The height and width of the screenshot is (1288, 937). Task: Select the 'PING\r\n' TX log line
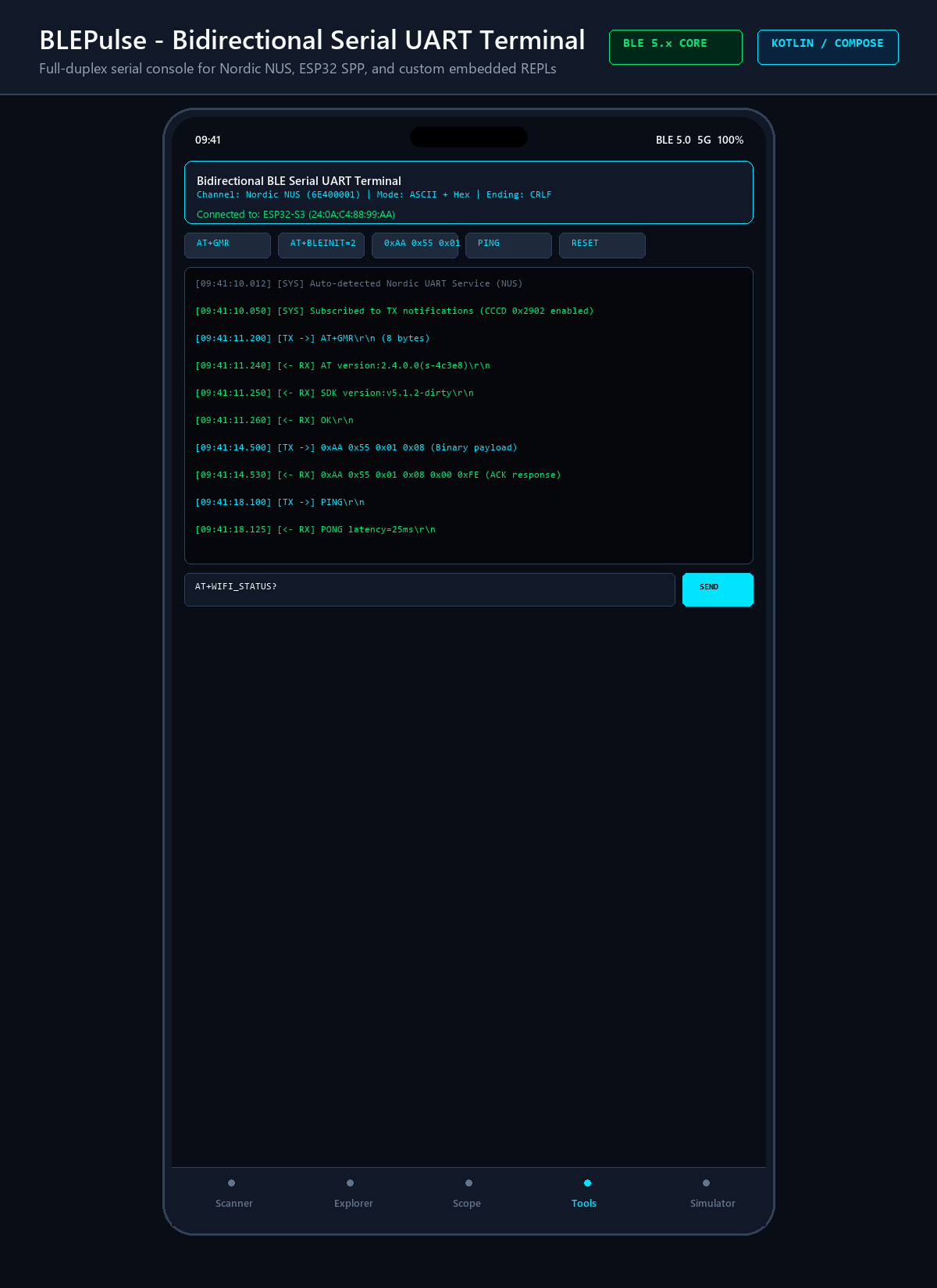(x=280, y=503)
